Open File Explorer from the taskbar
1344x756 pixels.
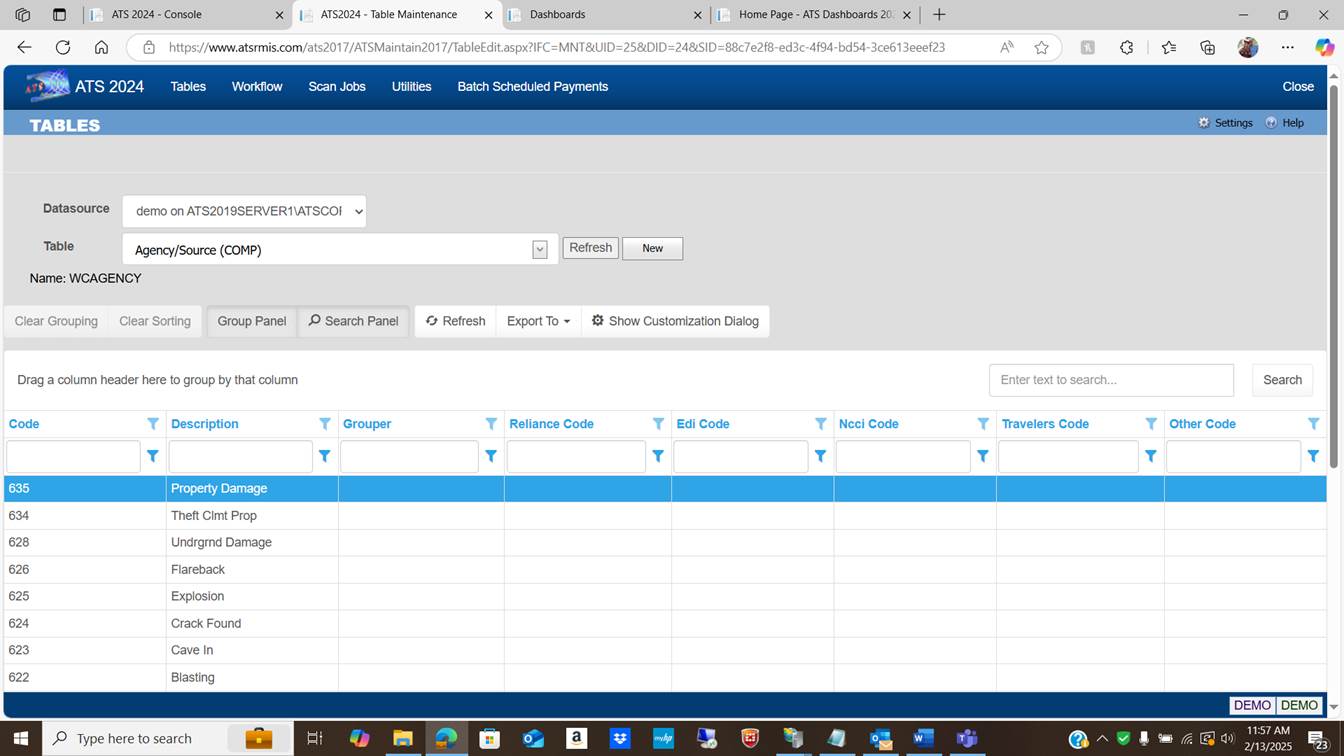402,739
